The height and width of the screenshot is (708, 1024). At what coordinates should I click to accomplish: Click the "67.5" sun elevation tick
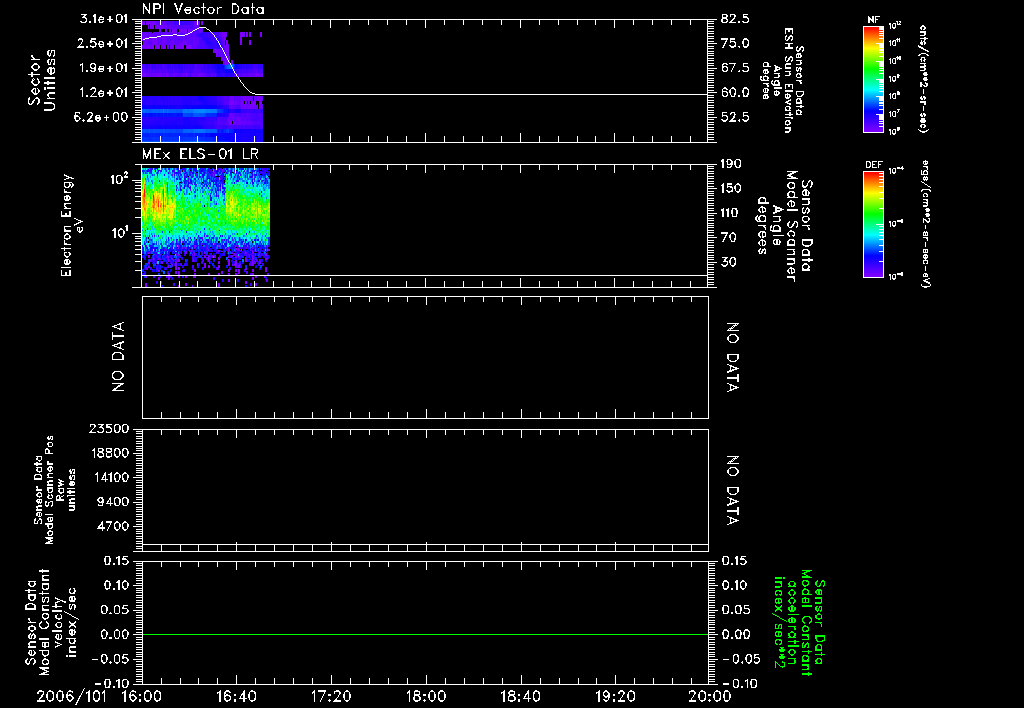pos(735,68)
